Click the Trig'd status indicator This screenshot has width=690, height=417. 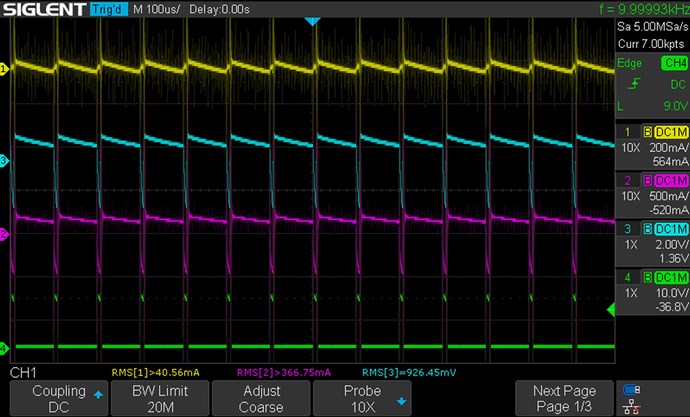pyautogui.click(x=108, y=9)
